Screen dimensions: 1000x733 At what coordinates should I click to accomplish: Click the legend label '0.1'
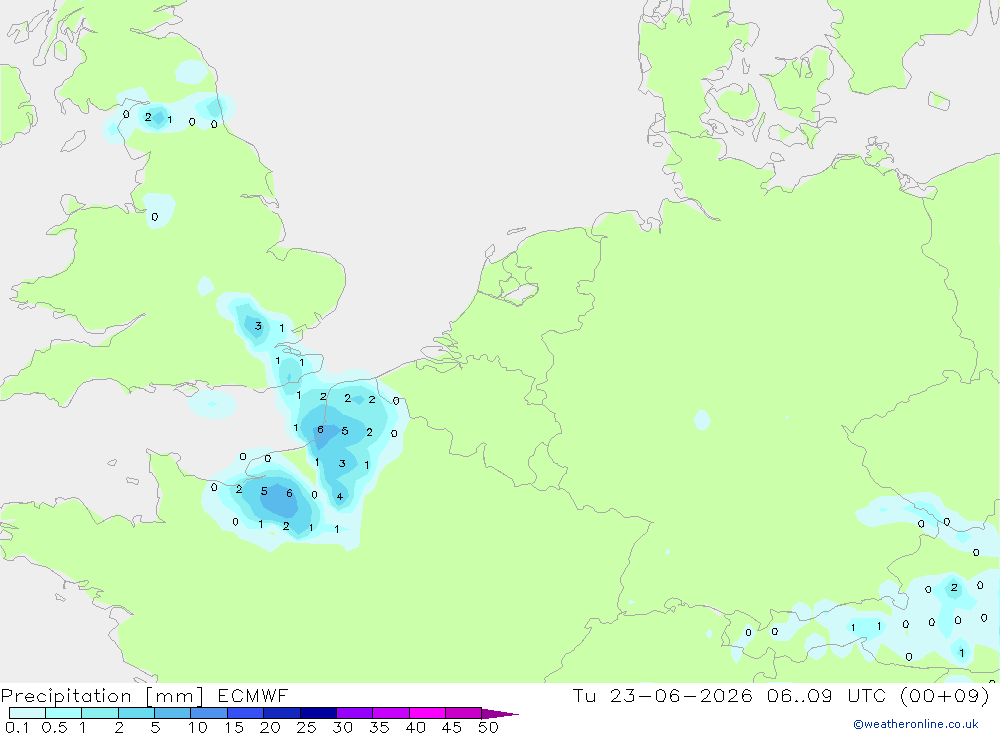coord(17,727)
